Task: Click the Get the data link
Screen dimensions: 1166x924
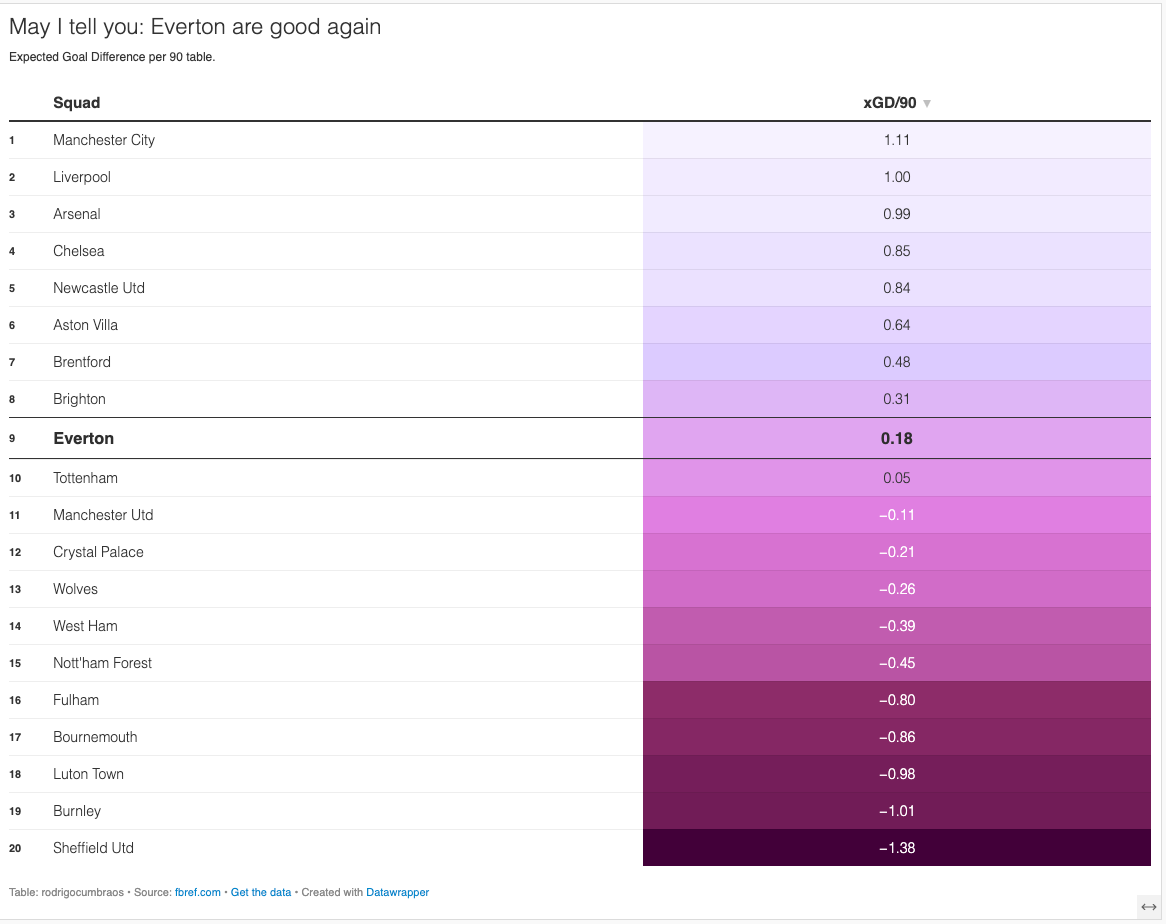Action: tap(261, 892)
